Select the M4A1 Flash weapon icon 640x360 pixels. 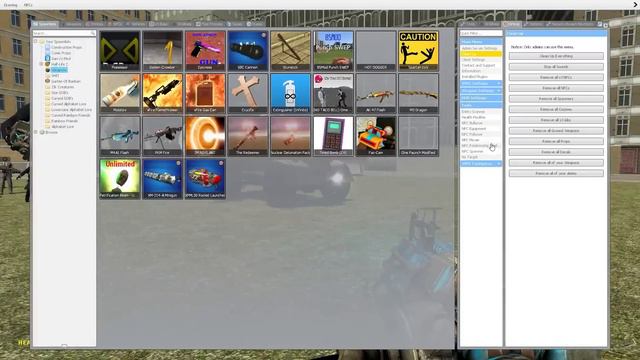(x=120, y=136)
